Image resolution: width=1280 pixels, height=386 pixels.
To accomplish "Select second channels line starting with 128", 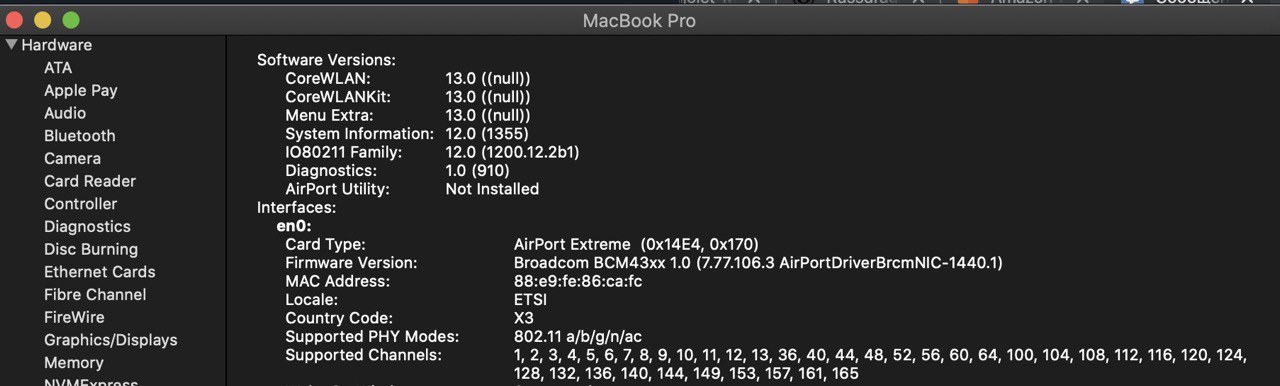I will (x=686, y=374).
